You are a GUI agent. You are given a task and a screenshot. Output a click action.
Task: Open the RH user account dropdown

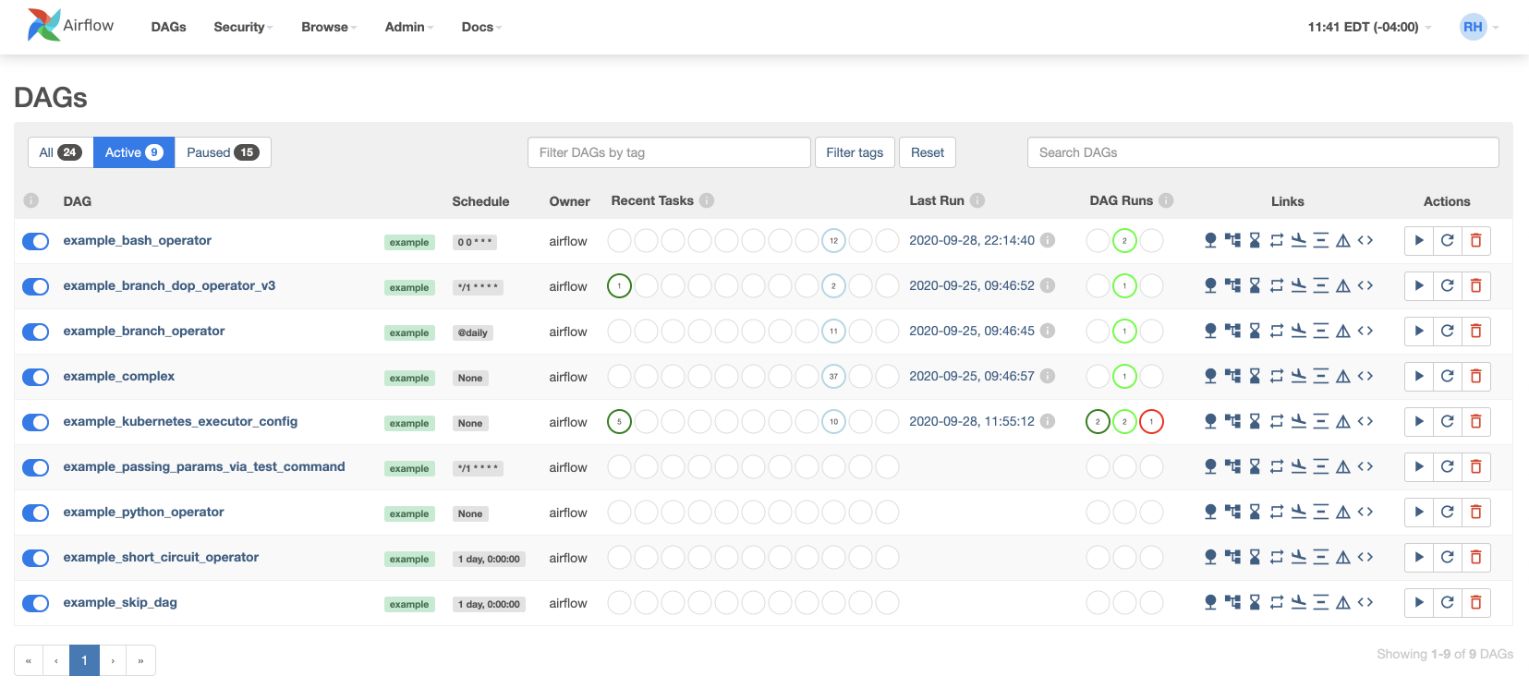tap(1479, 27)
